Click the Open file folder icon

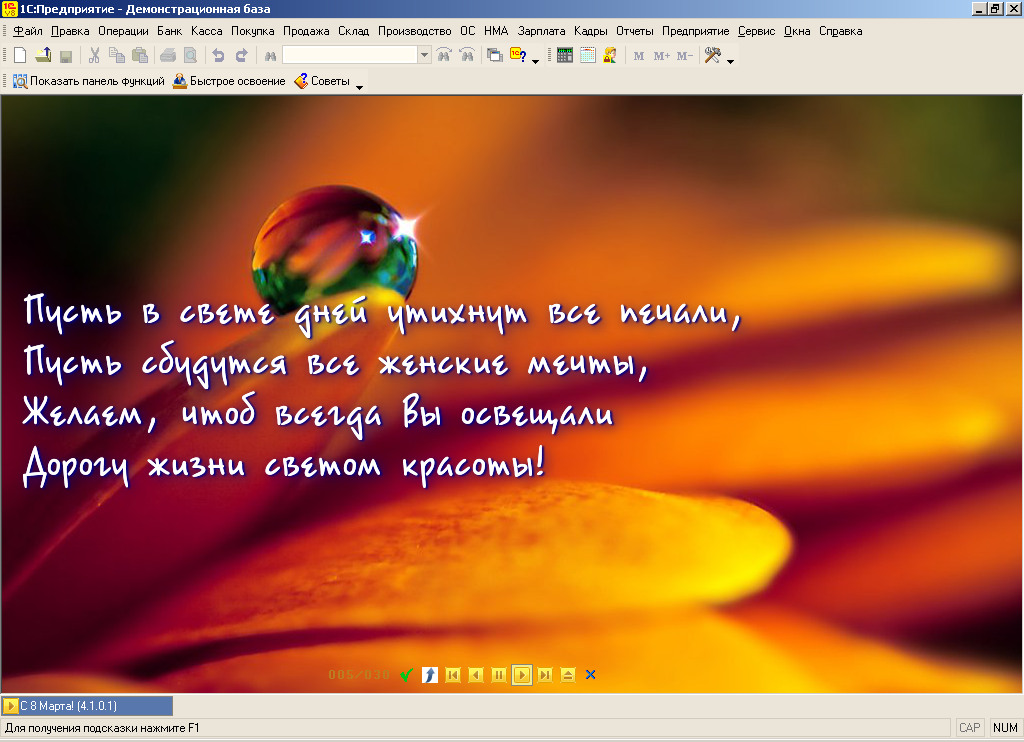pyautogui.click(x=43, y=56)
